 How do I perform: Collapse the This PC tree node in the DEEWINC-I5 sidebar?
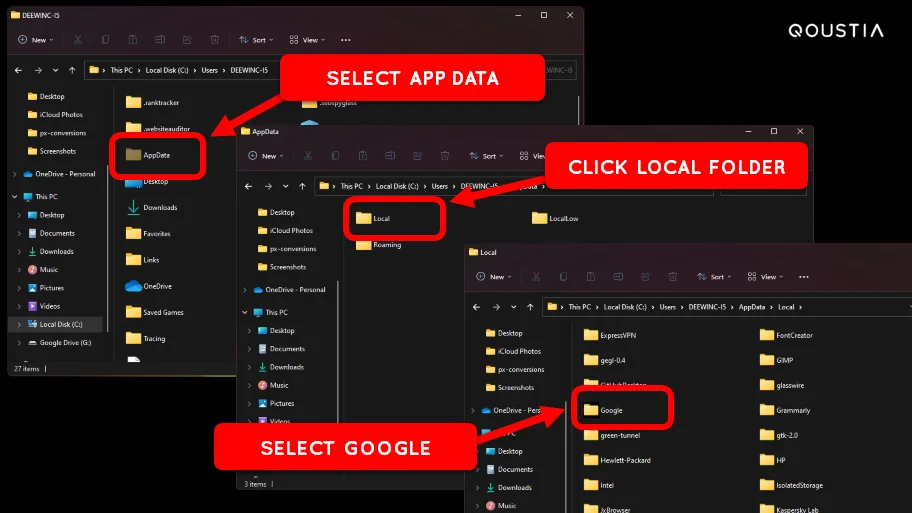[15, 197]
